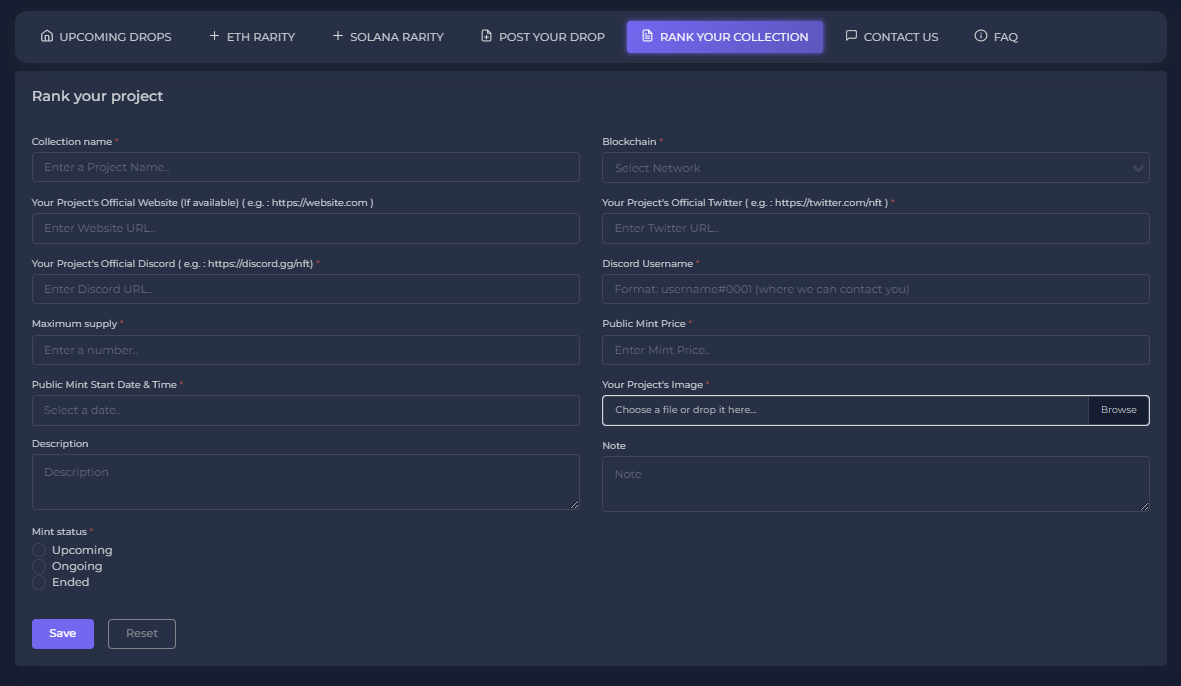Click the info circle icon beside FAQ
1181x686 pixels.
[x=981, y=37]
